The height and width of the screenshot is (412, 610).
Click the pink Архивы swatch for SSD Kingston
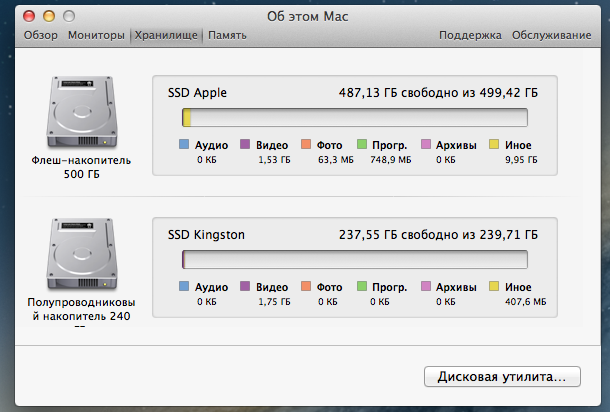(426, 286)
